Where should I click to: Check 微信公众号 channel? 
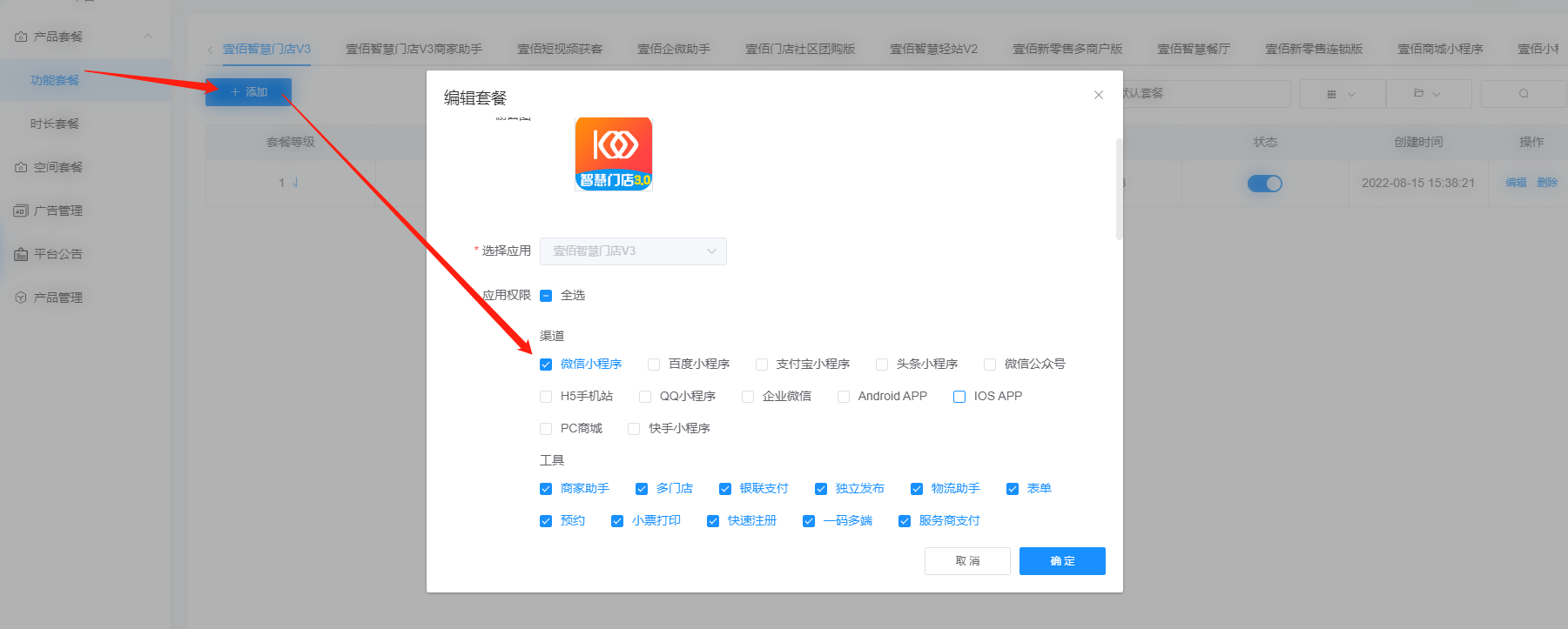[990, 365]
